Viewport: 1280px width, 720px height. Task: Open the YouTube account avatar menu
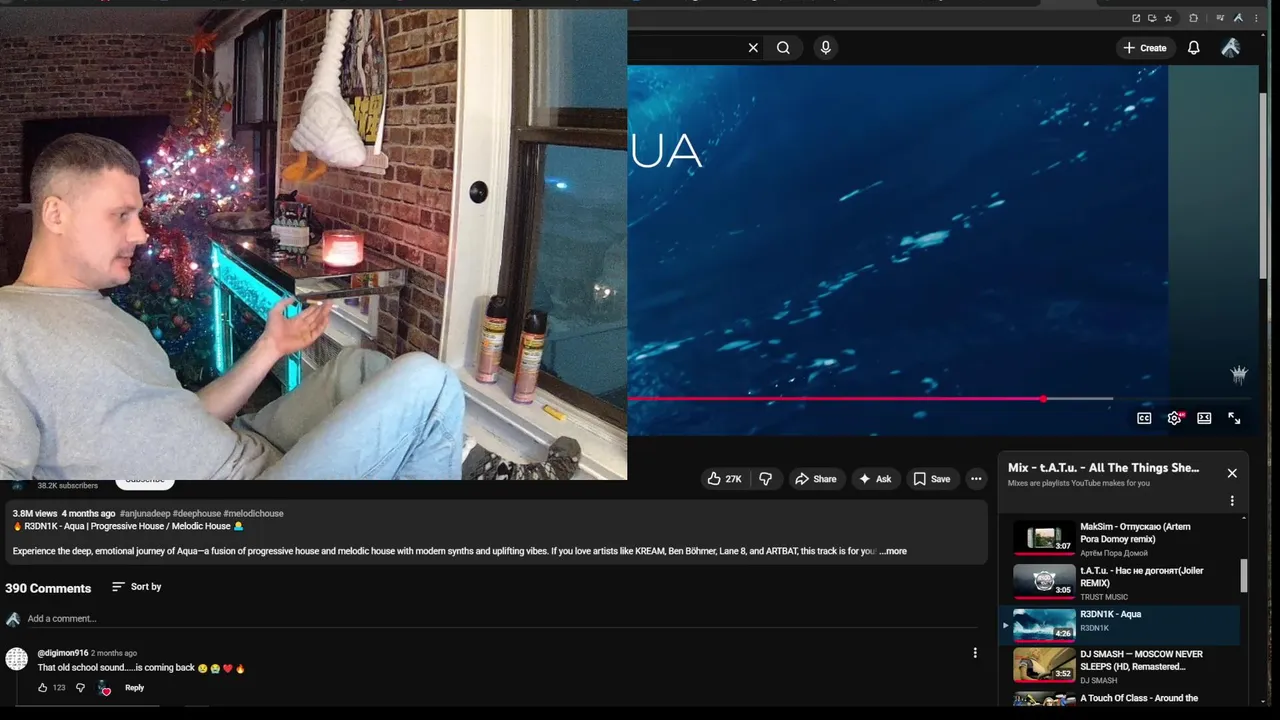(x=1231, y=47)
